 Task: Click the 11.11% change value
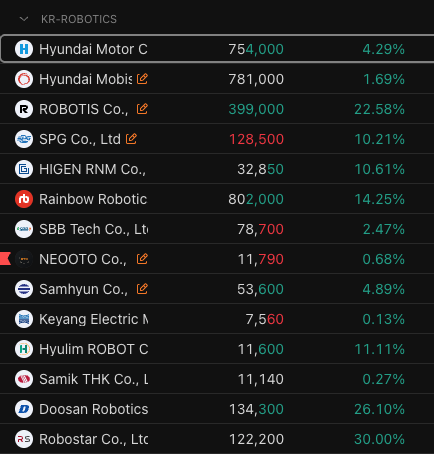pos(379,349)
